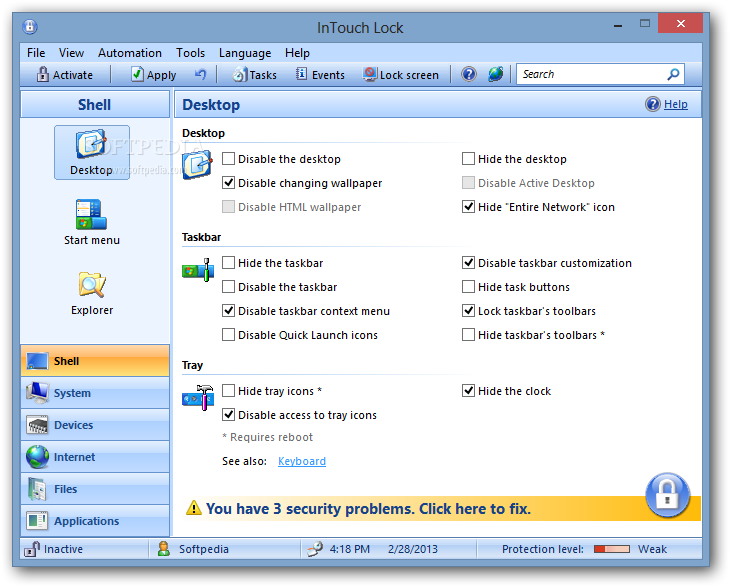Screen dimensions: 730x587
Task: Check Hide the taskbar option
Action: 228,263
